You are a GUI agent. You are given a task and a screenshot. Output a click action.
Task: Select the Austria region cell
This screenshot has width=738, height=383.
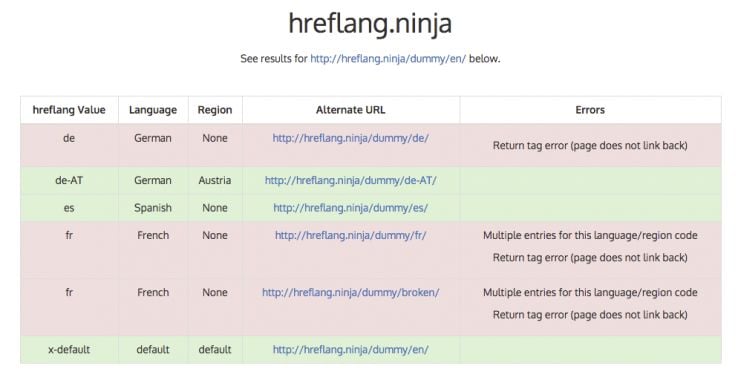click(x=215, y=180)
